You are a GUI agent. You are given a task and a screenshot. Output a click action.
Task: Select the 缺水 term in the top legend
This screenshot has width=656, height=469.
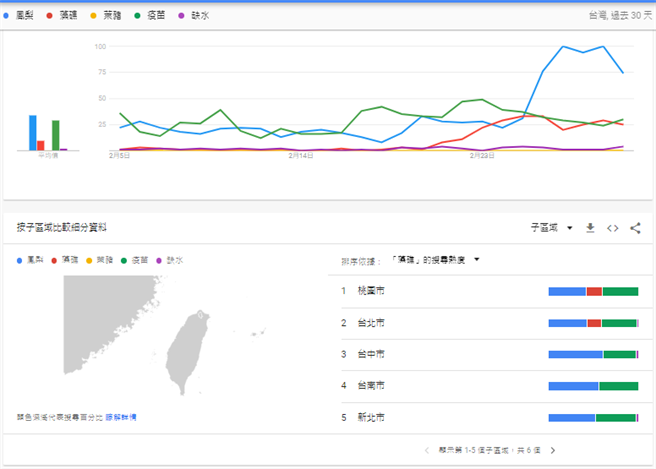click(199, 16)
